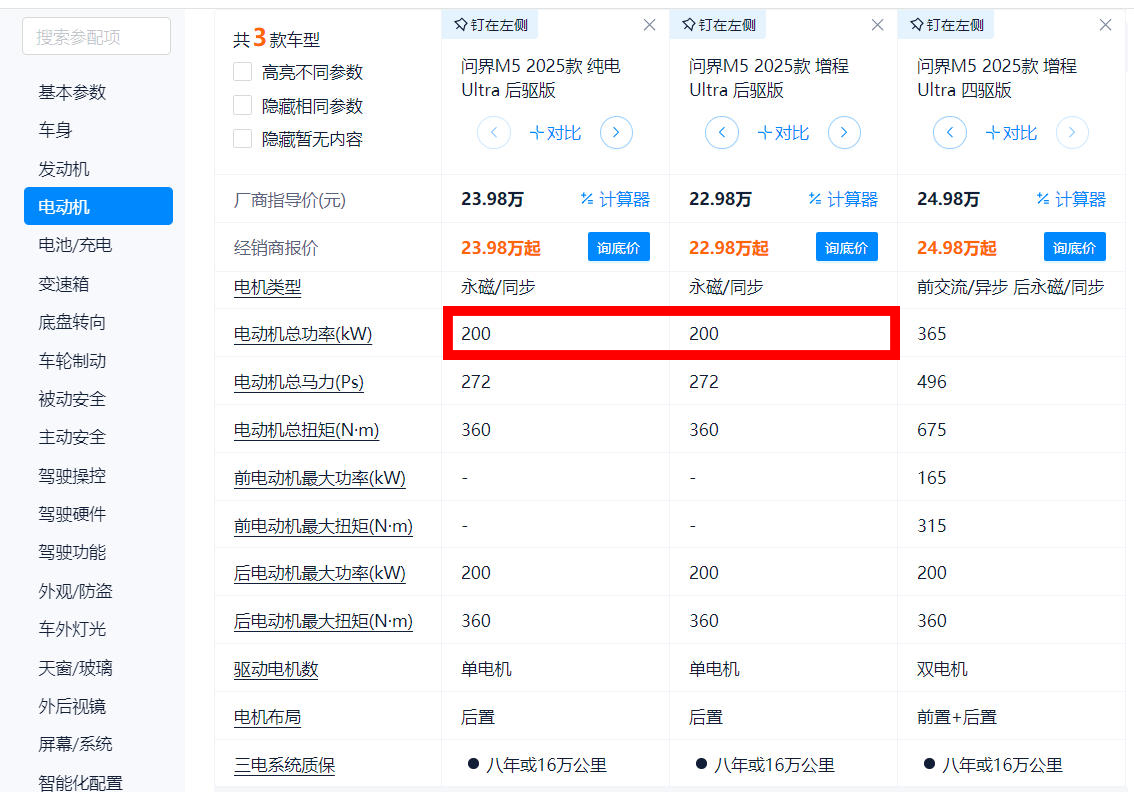Click dealer price 24.98万起

coord(957,248)
